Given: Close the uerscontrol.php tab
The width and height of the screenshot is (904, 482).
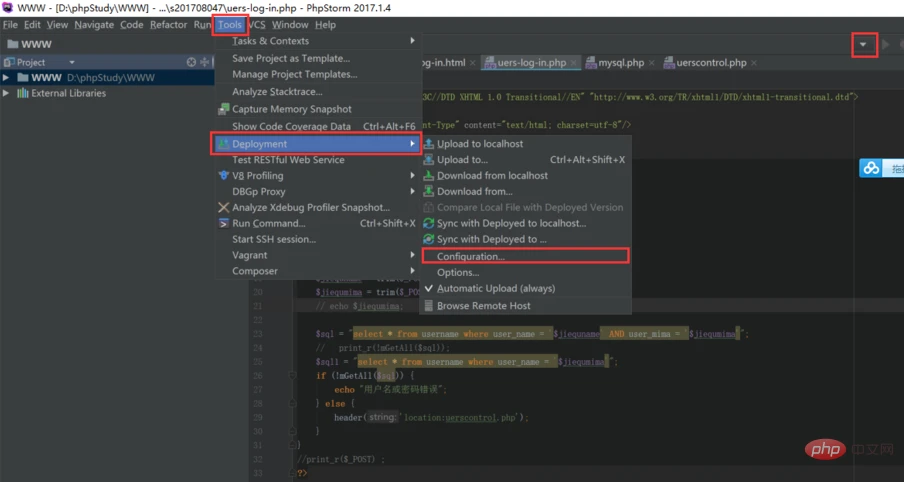Looking at the screenshot, I should (754, 63).
